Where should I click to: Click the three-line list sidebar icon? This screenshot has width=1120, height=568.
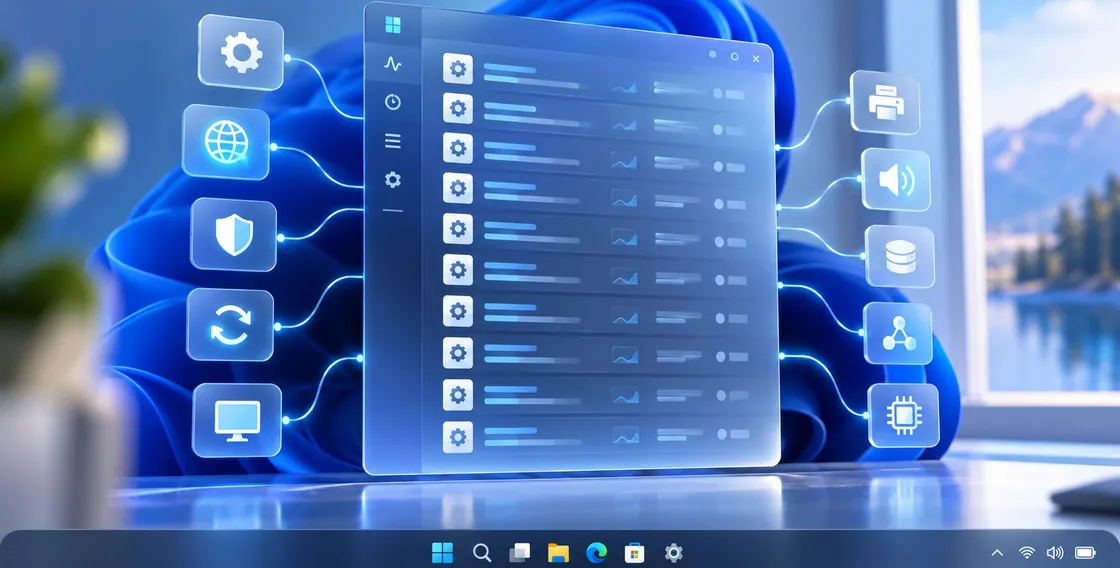pyautogui.click(x=393, y=141)
